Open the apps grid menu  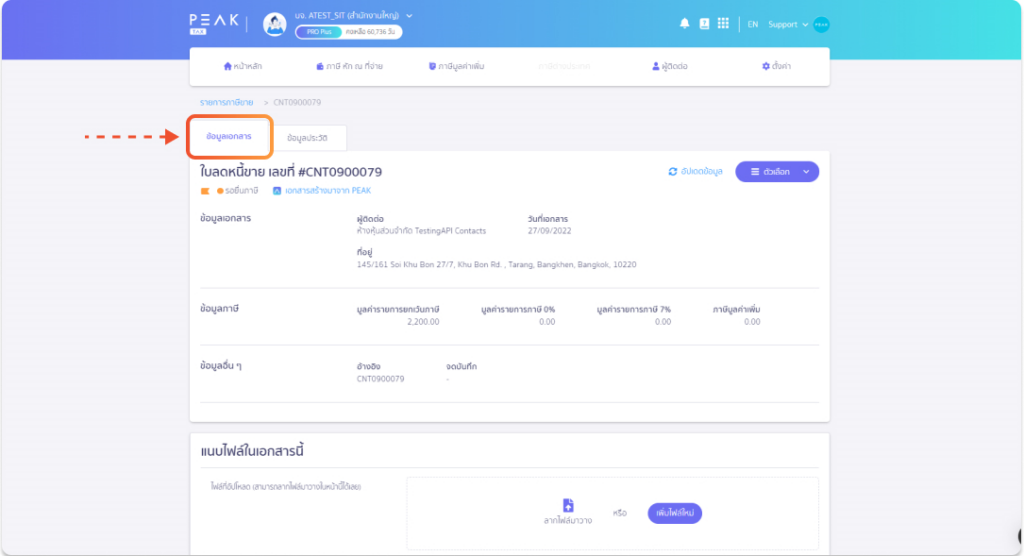723,24
